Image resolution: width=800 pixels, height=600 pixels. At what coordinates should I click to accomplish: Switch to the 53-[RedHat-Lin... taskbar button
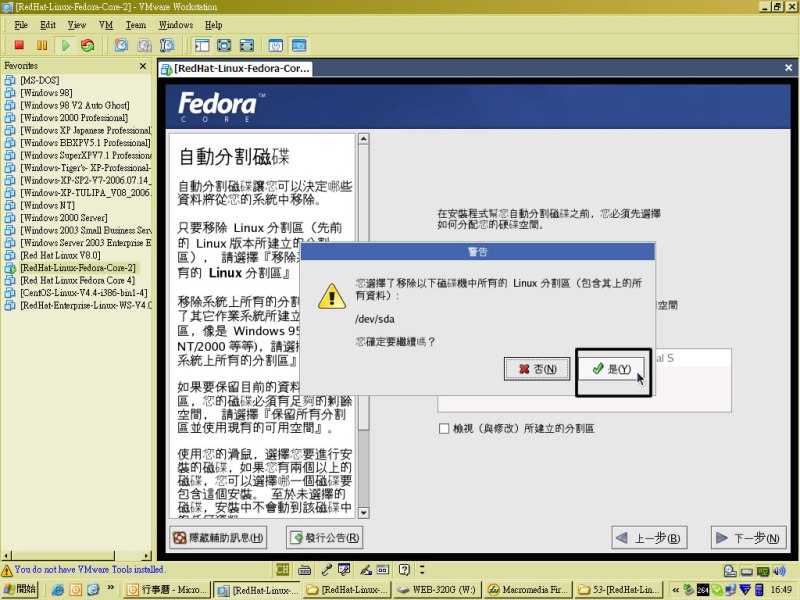tap(618, 590)
